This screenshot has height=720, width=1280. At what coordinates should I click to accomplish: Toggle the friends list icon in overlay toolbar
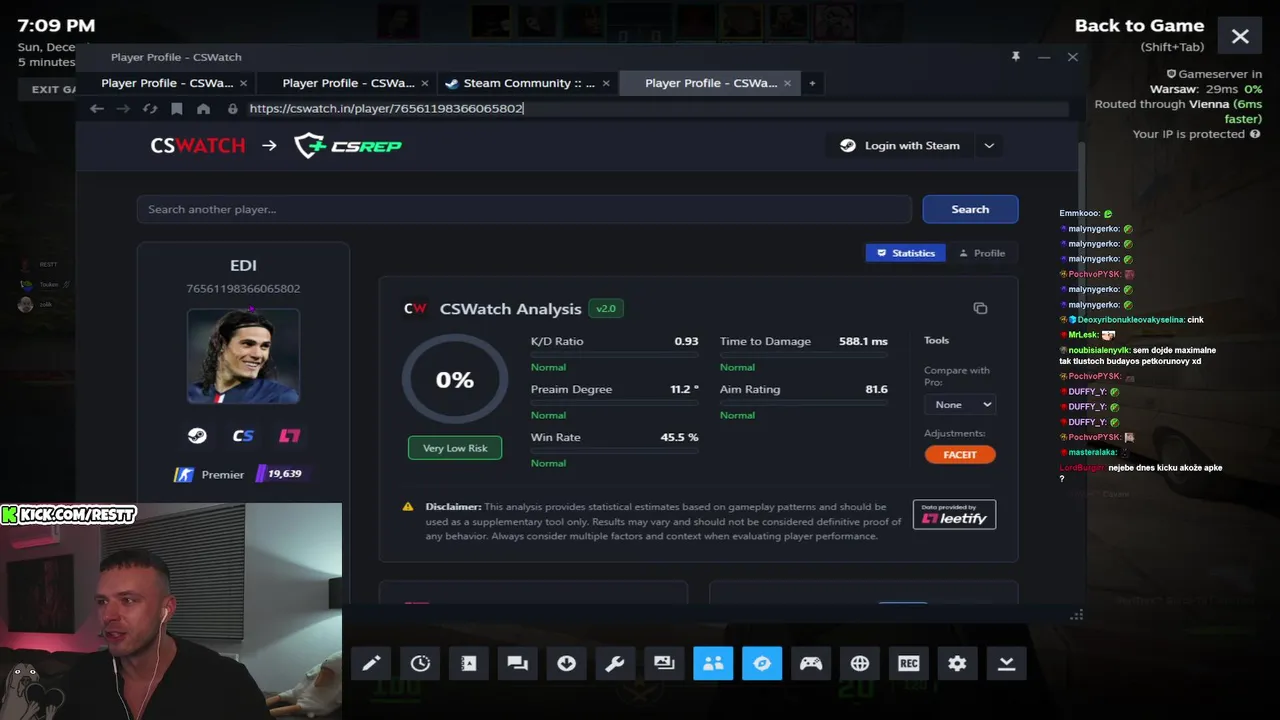click(x=713, y=663)
